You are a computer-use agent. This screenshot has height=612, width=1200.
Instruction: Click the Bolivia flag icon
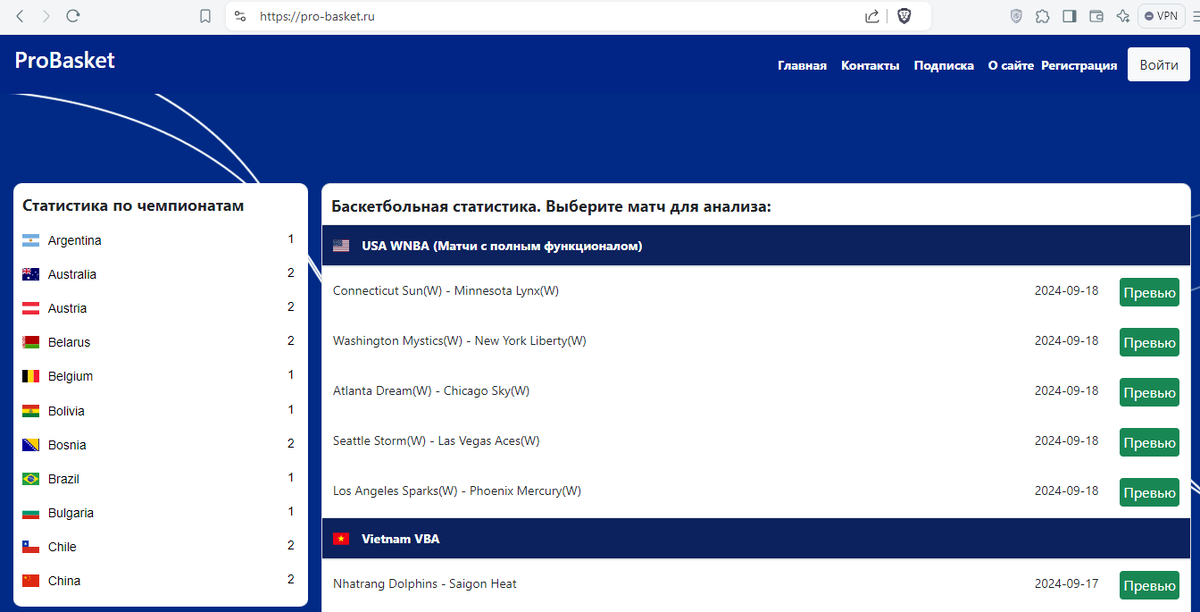30,411
